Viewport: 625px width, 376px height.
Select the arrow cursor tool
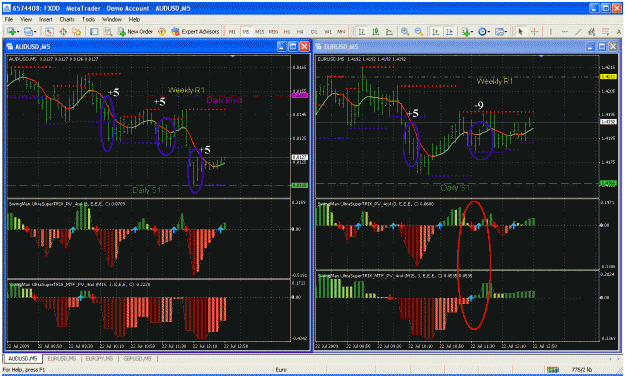click(x=520, y=31)
